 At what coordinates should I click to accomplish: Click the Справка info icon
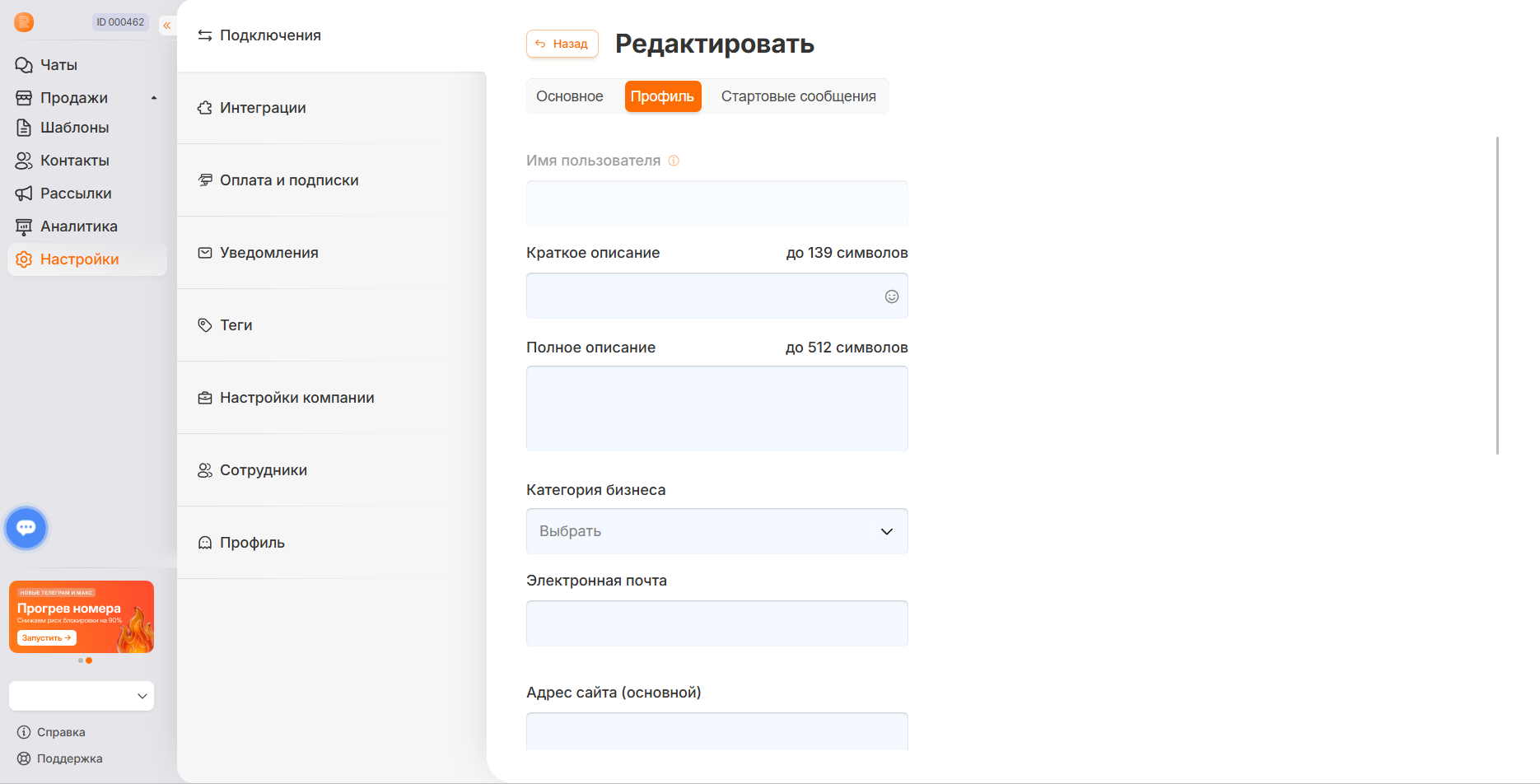coord(24,732)
